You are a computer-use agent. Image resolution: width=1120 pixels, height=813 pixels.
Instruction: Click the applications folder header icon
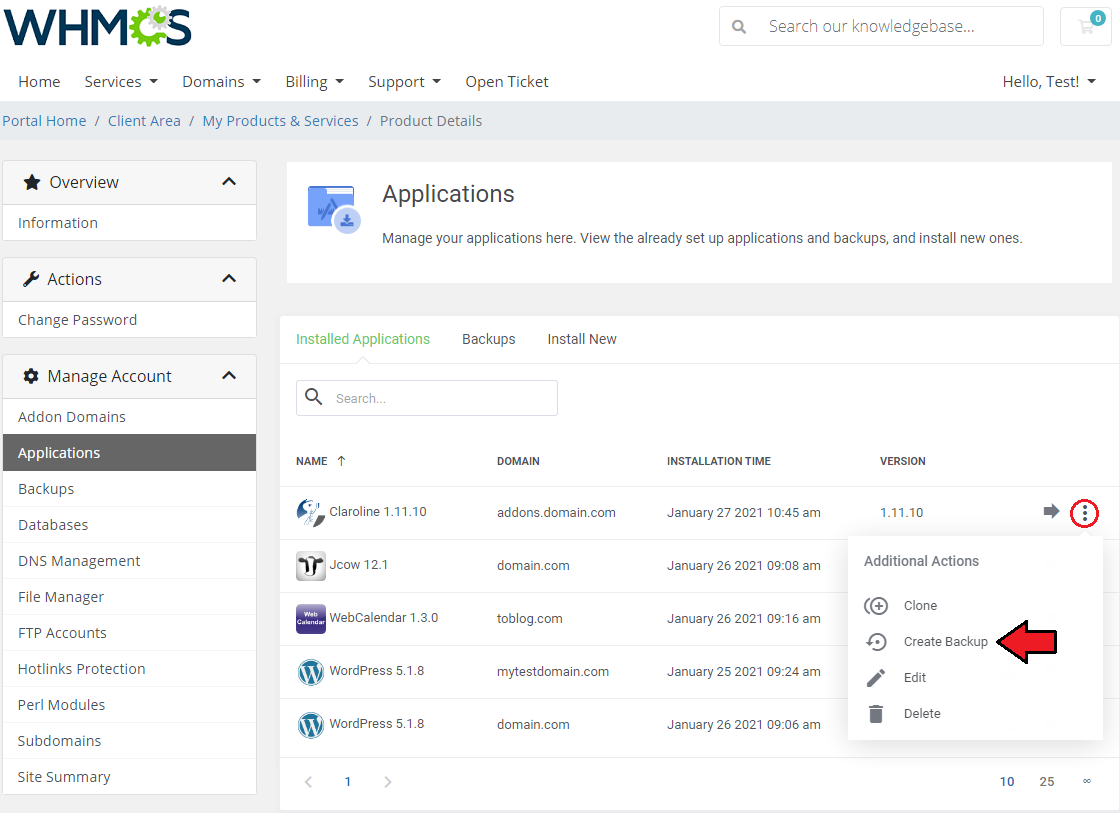[x=334, y=209]
